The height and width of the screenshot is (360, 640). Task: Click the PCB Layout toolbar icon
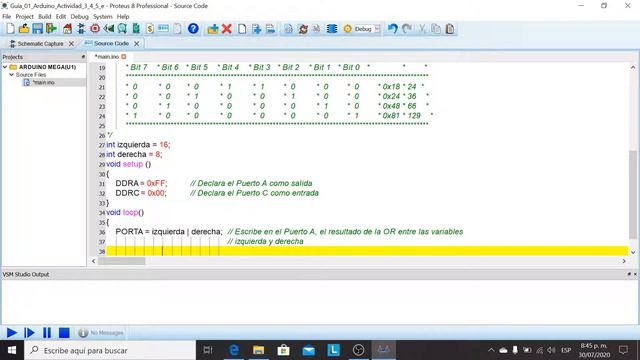tap(95, 29)
